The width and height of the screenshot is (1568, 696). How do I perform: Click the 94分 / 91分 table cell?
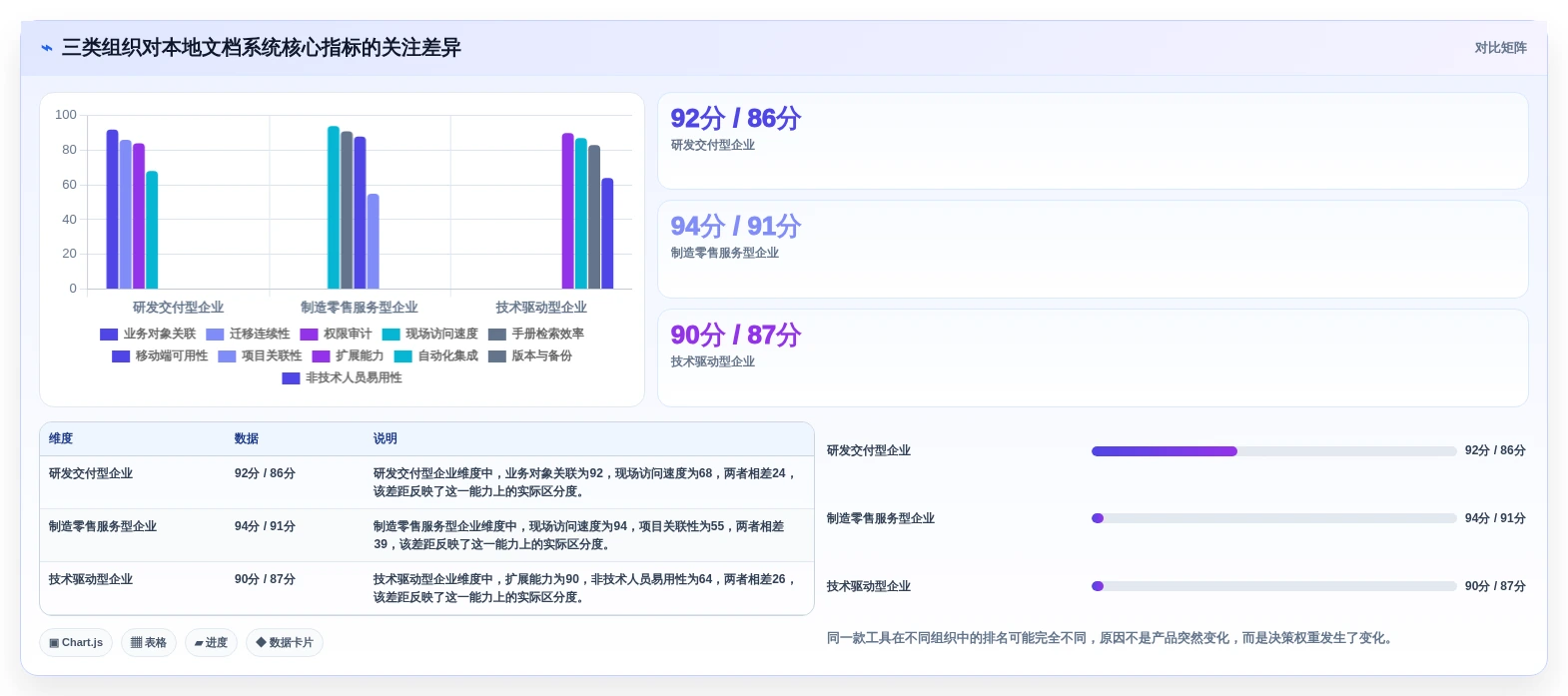pos(265,526)
